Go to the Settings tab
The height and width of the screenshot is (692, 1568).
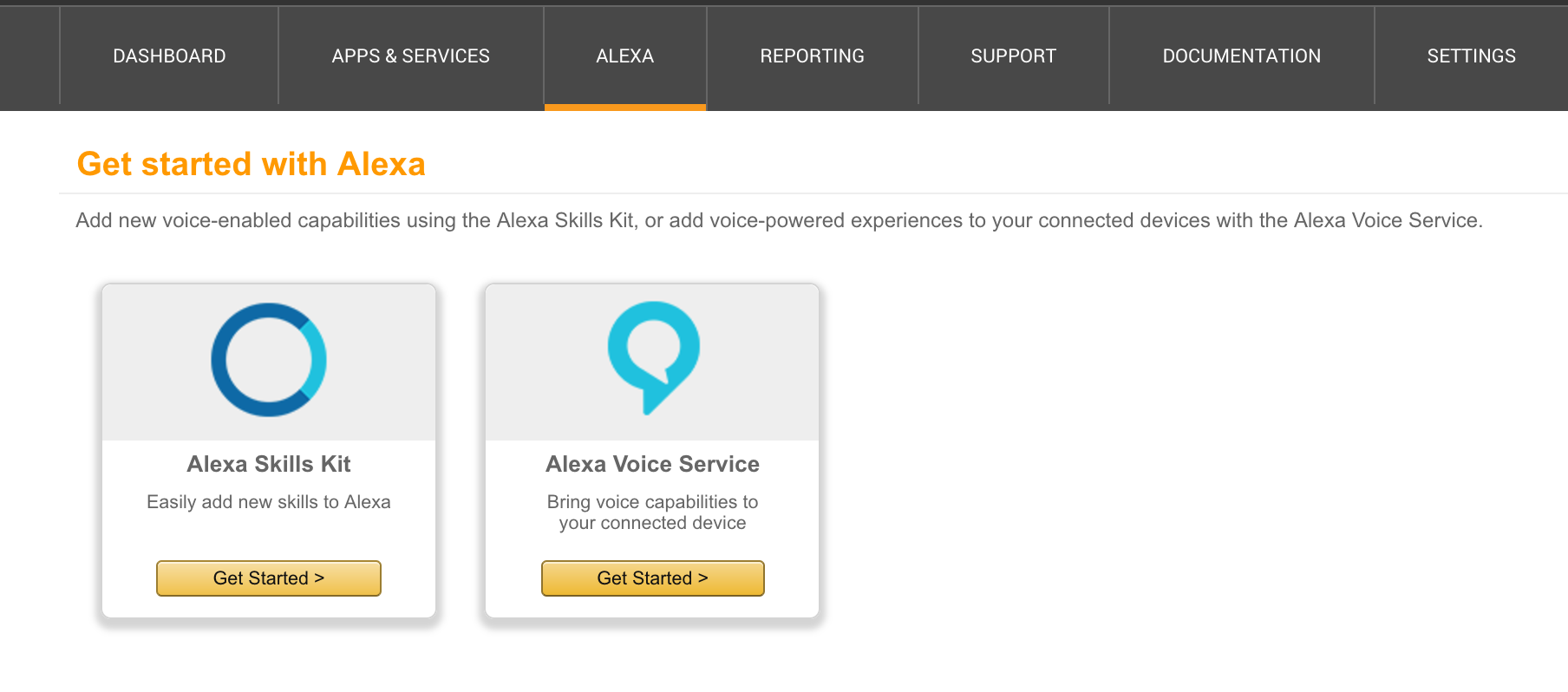point(1472,55)
